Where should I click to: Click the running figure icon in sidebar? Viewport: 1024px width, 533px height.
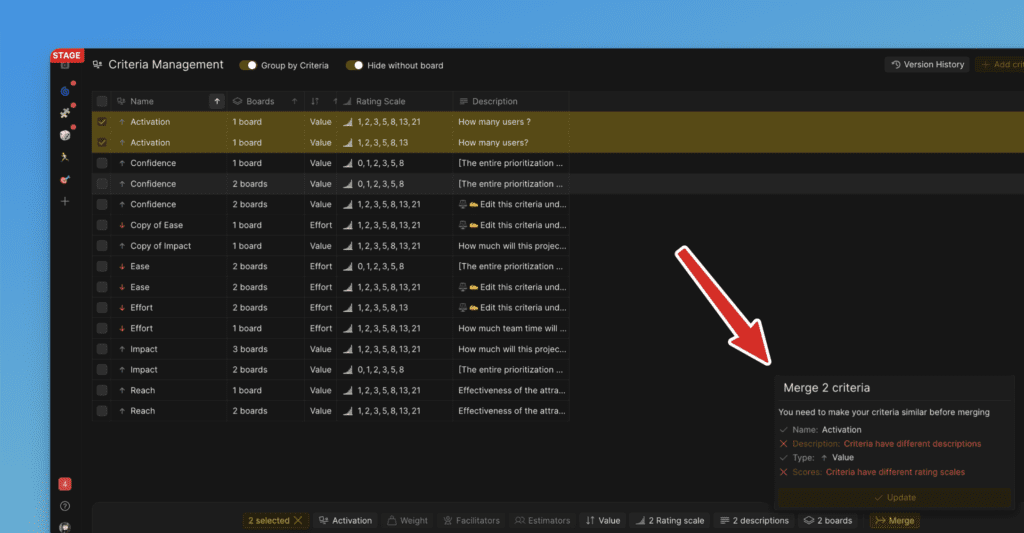pyautogui.click(x=65, y=157)
